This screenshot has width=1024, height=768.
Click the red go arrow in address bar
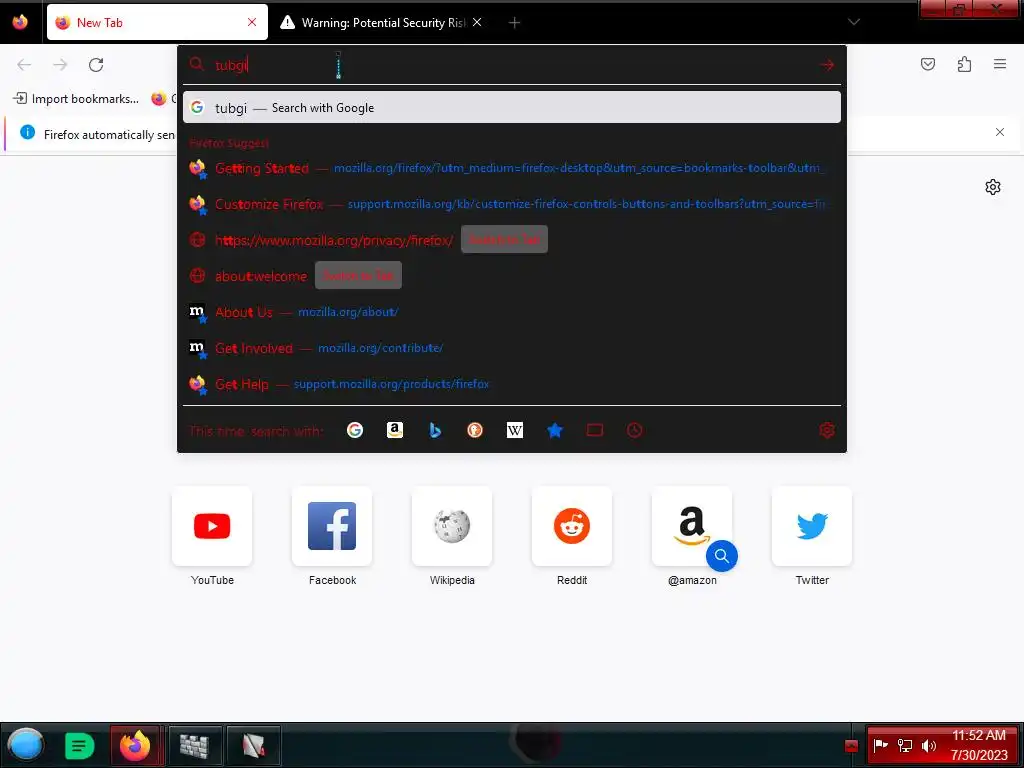point(827,65)
